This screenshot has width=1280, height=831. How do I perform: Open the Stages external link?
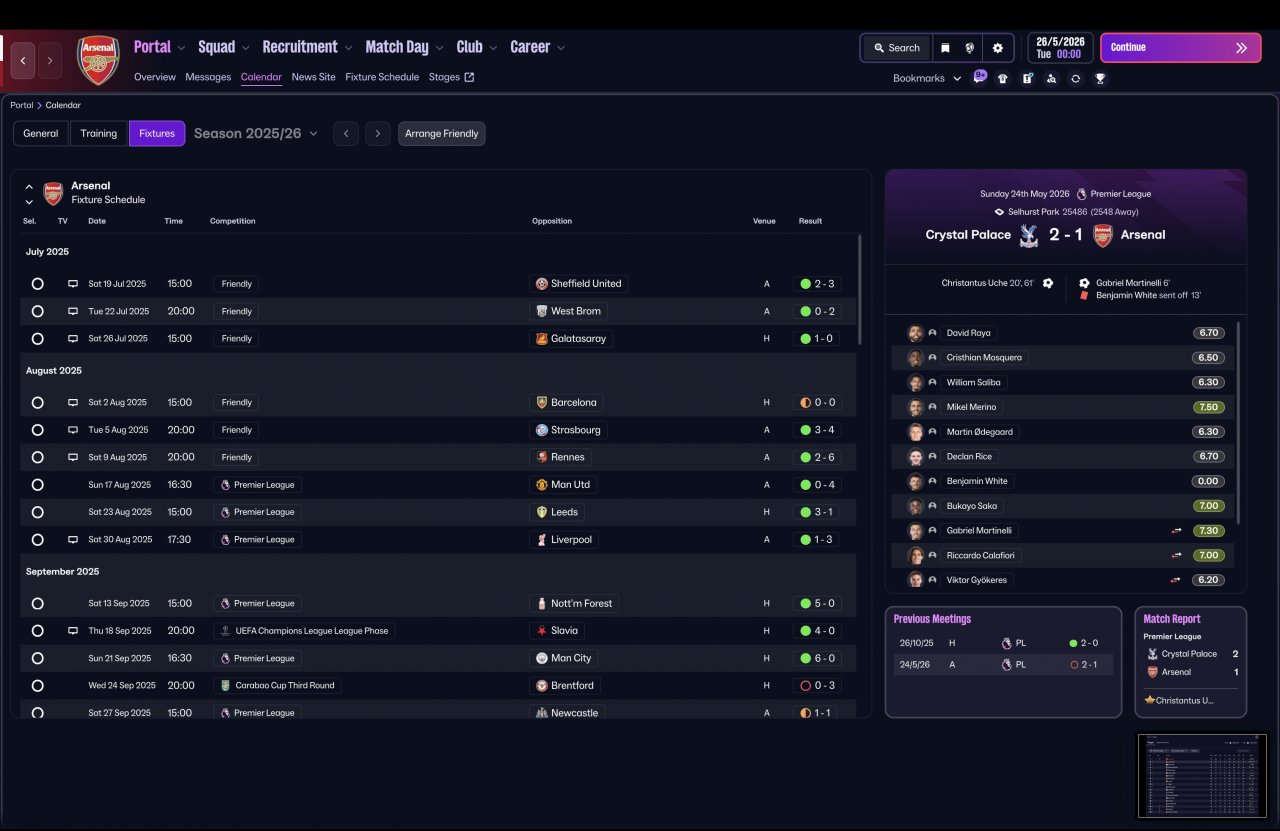[x=452, y=77]
